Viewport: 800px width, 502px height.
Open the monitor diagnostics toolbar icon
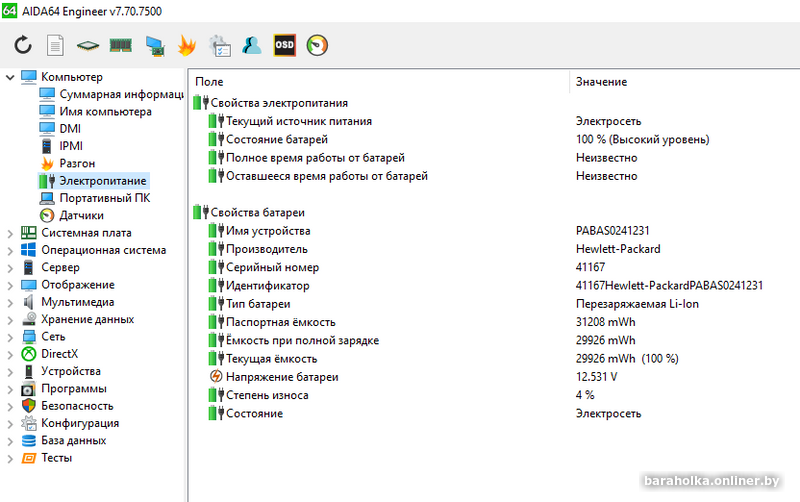pyautogui.click(x=155, y=46)
